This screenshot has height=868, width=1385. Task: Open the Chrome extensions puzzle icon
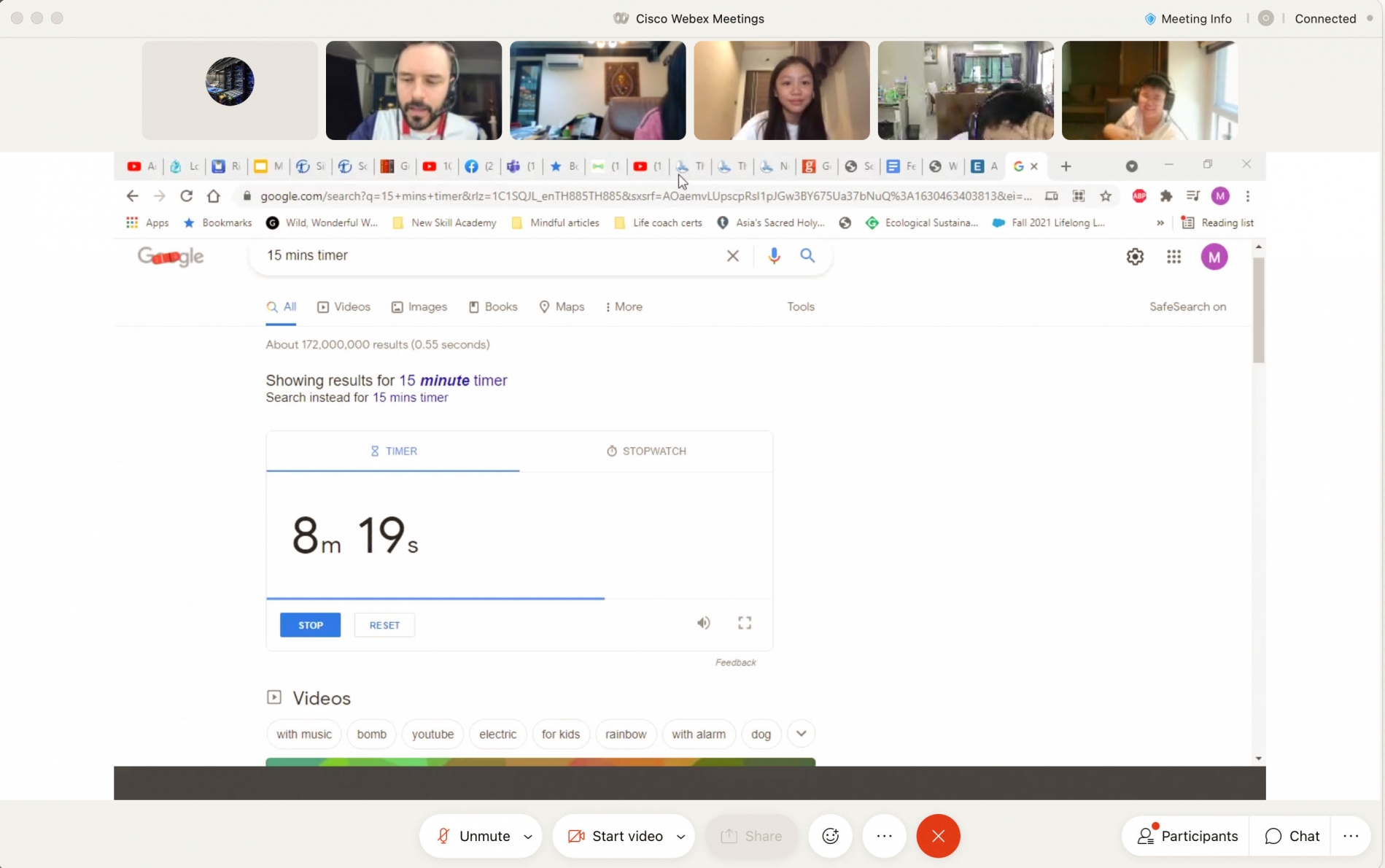tap(1165, 196)
